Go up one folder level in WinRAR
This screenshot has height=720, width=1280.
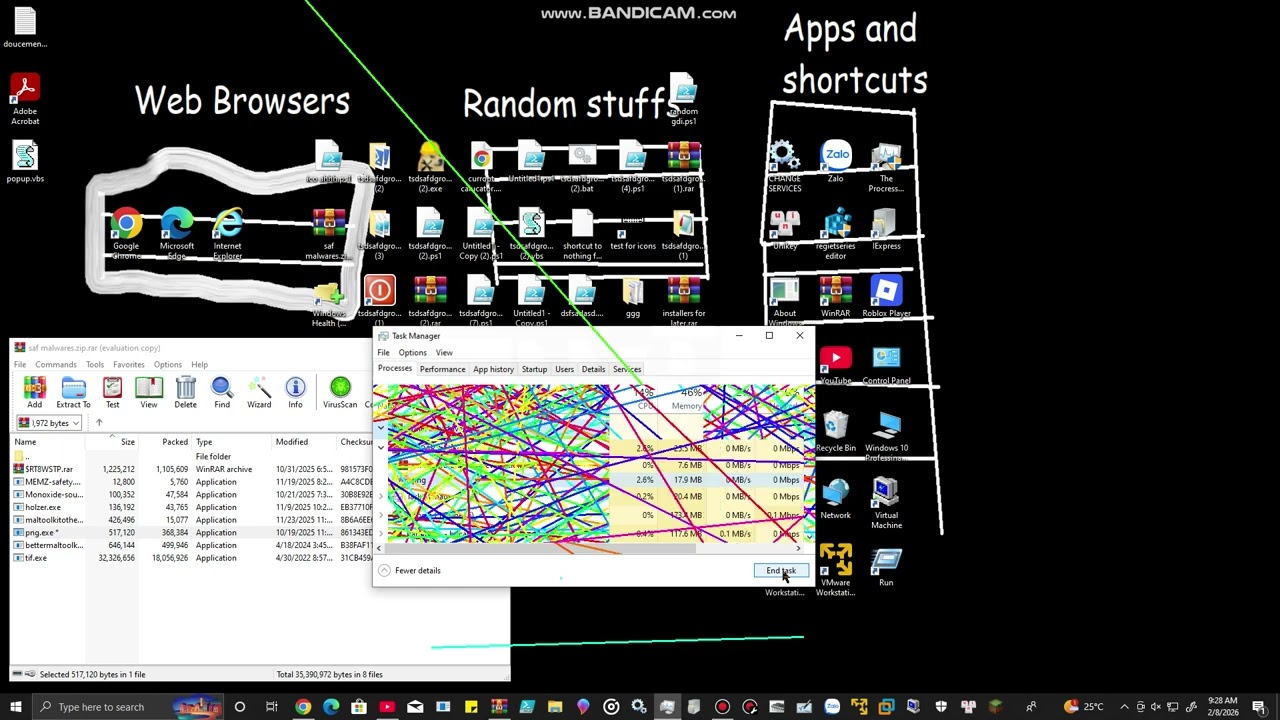(x=98, y=423)
